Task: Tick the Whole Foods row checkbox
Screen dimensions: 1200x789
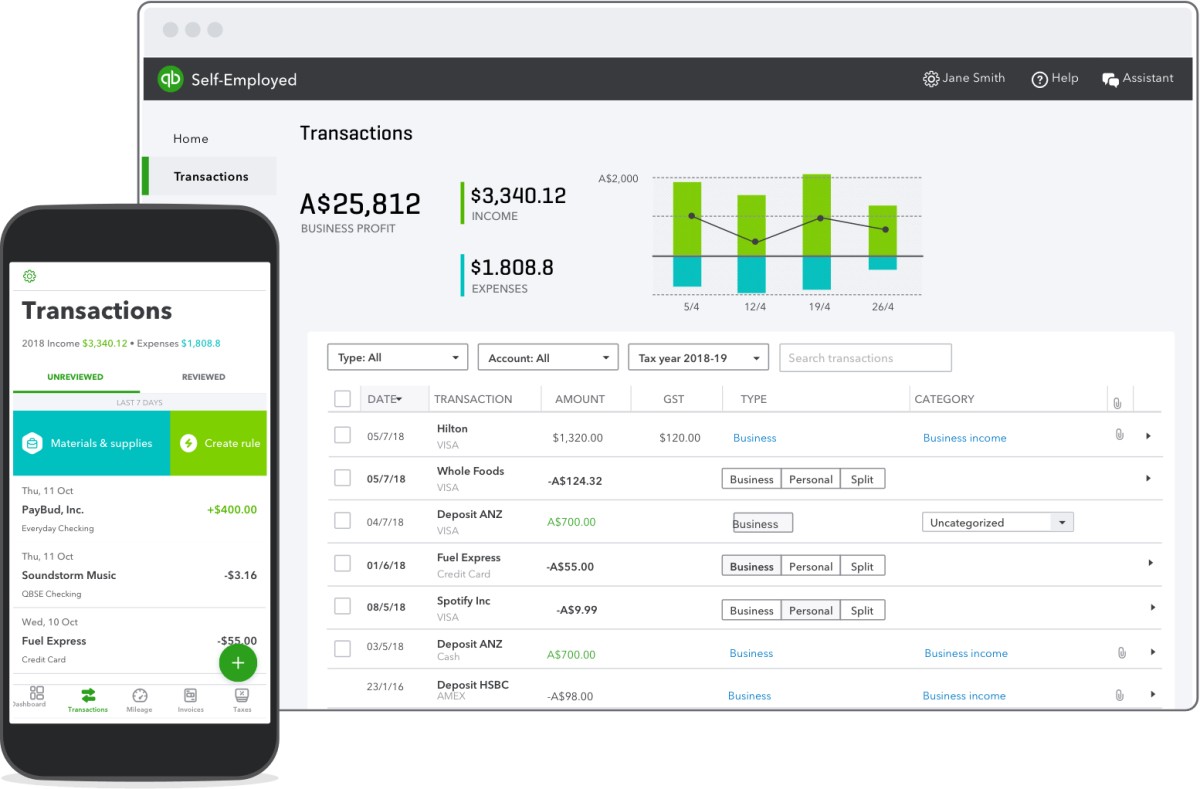Action: point(343,478)
